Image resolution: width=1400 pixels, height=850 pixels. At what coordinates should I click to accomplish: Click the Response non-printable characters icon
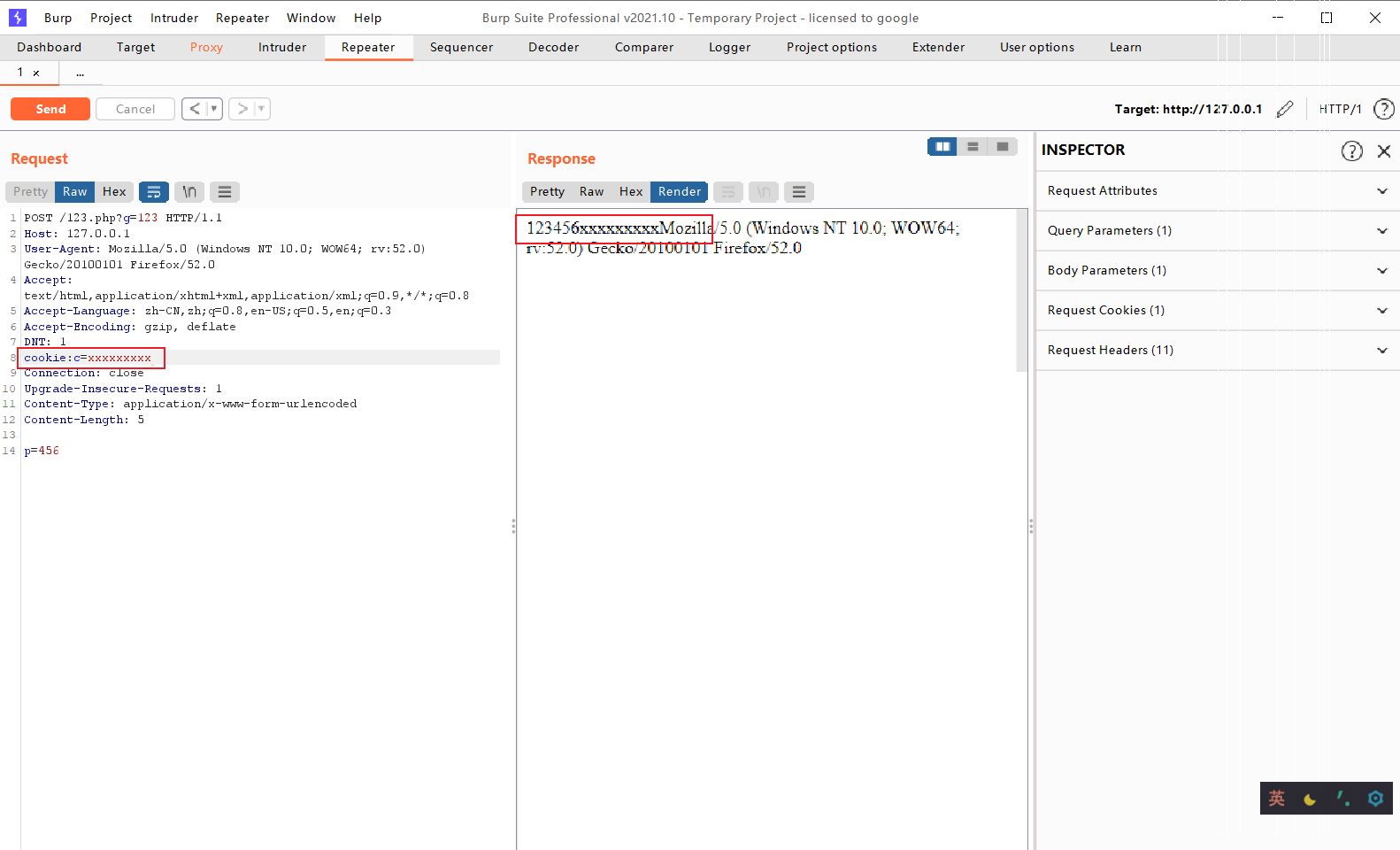[764, 191]
